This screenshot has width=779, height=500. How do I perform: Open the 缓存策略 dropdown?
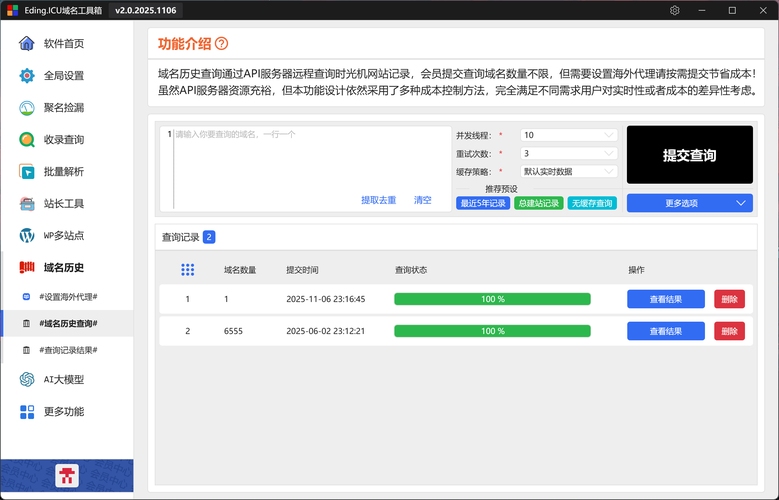coord(568,171)
